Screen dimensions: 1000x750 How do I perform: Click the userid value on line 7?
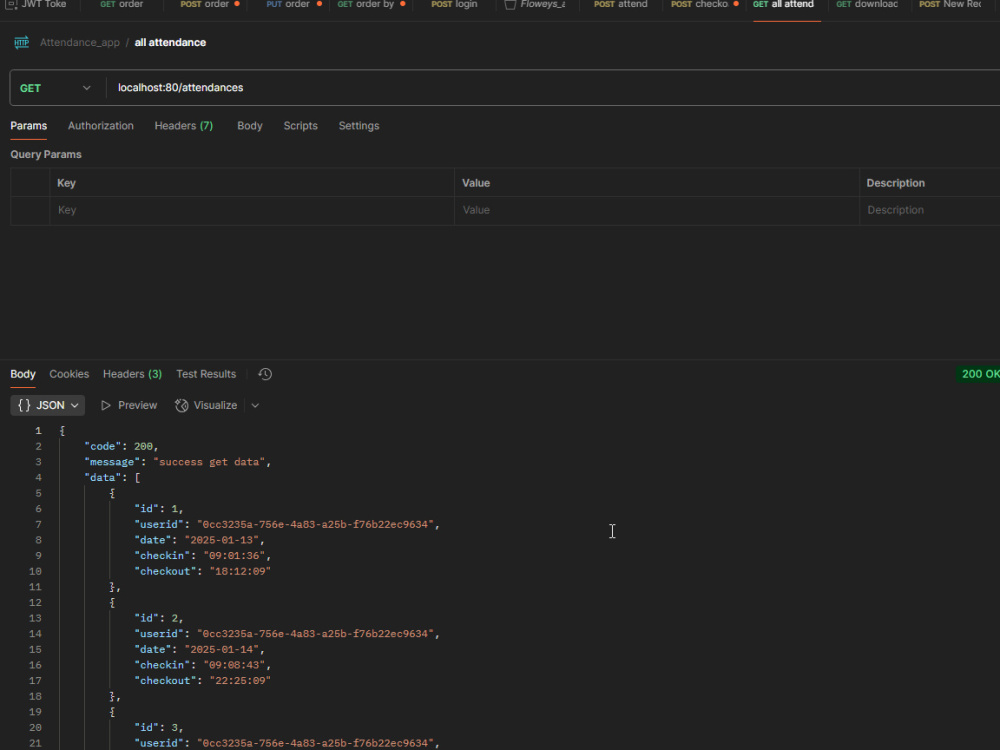[x=316, y=525]
